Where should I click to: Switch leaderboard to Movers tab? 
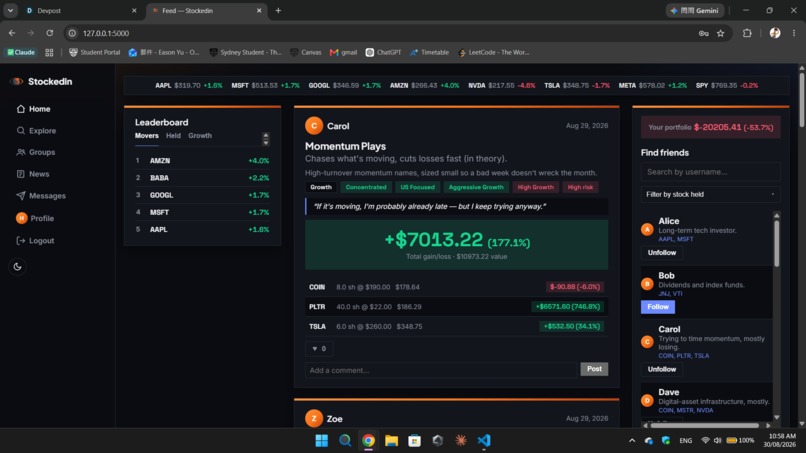click(146, 136)
